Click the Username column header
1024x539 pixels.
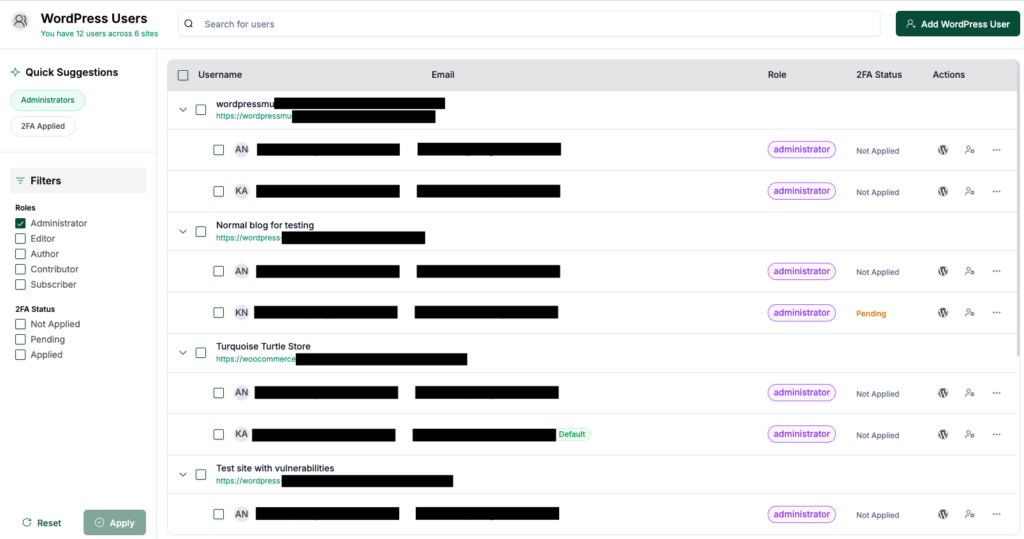220,75
